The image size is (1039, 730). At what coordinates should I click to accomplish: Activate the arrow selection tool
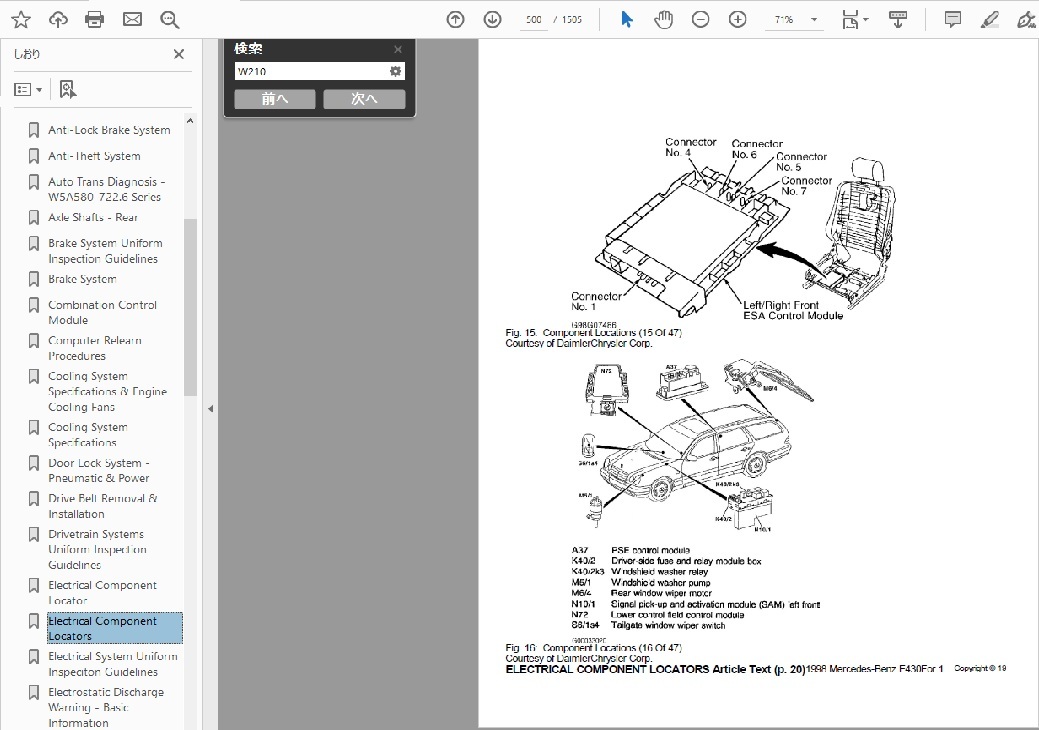point(627,20)
